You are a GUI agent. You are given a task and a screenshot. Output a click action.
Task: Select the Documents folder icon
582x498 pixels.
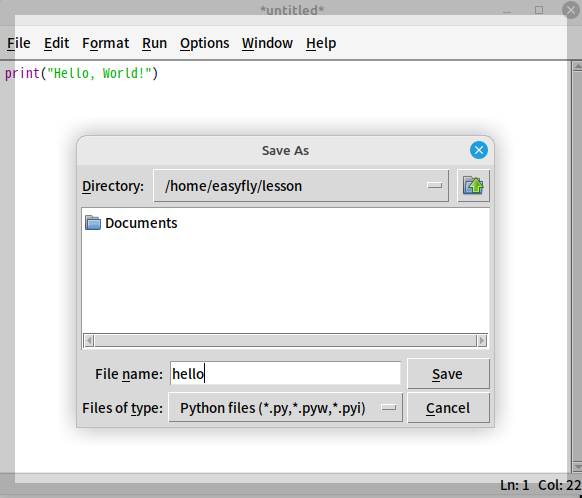click(93, 223)
